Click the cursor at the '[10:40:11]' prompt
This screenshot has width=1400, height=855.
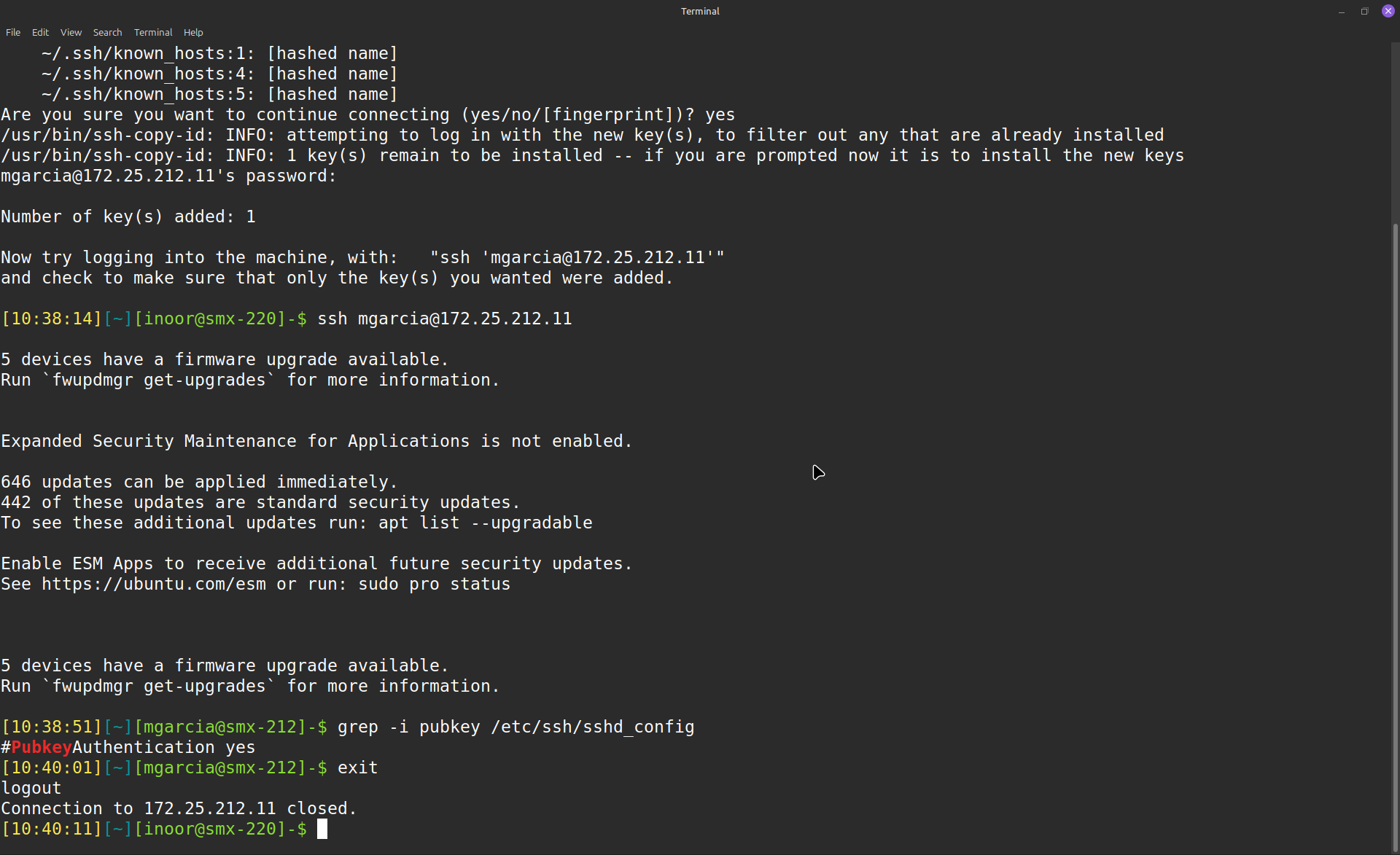click(322, 829)
